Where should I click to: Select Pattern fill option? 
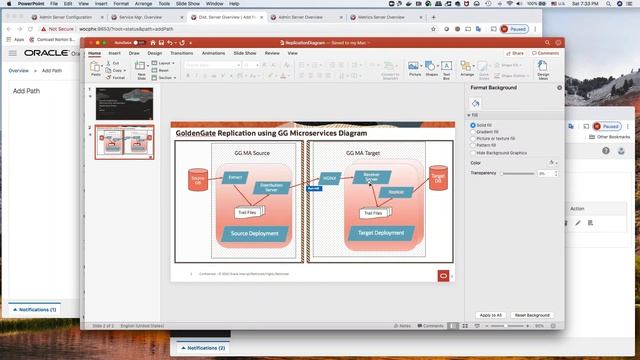[473, 145]
